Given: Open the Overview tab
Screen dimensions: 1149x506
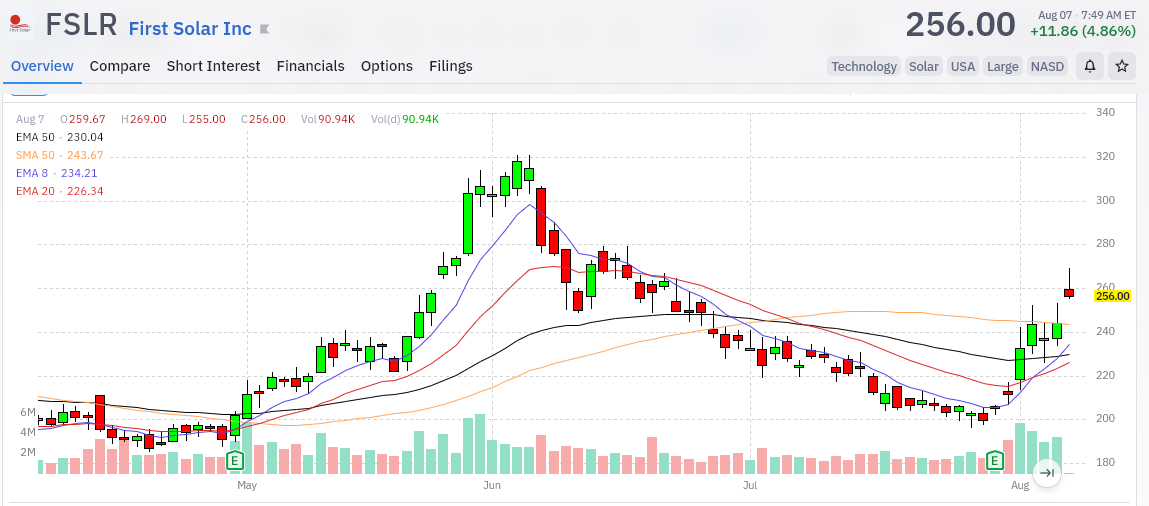Looking at the screenshot, I should [43, 66].
